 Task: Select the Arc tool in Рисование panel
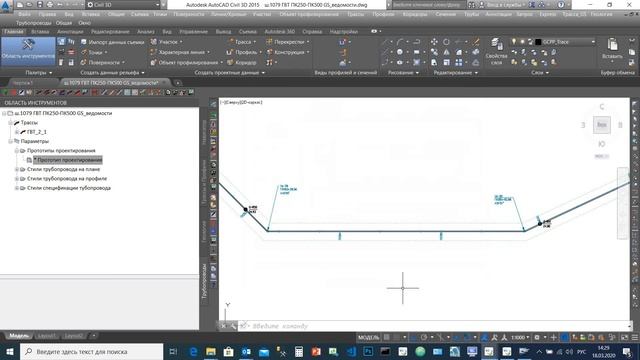[400, 42]
